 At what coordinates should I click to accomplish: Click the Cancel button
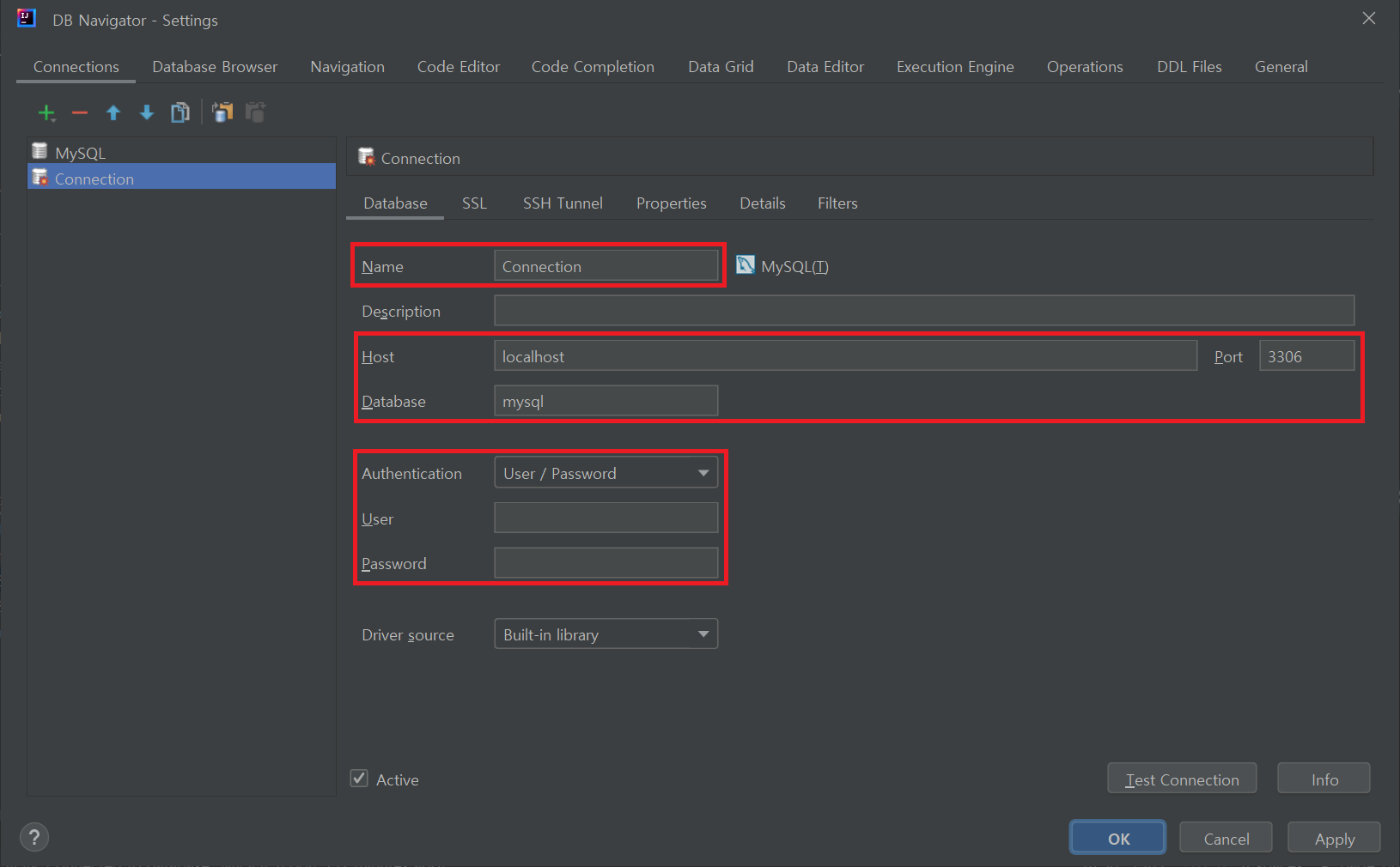coord(1226,838)
